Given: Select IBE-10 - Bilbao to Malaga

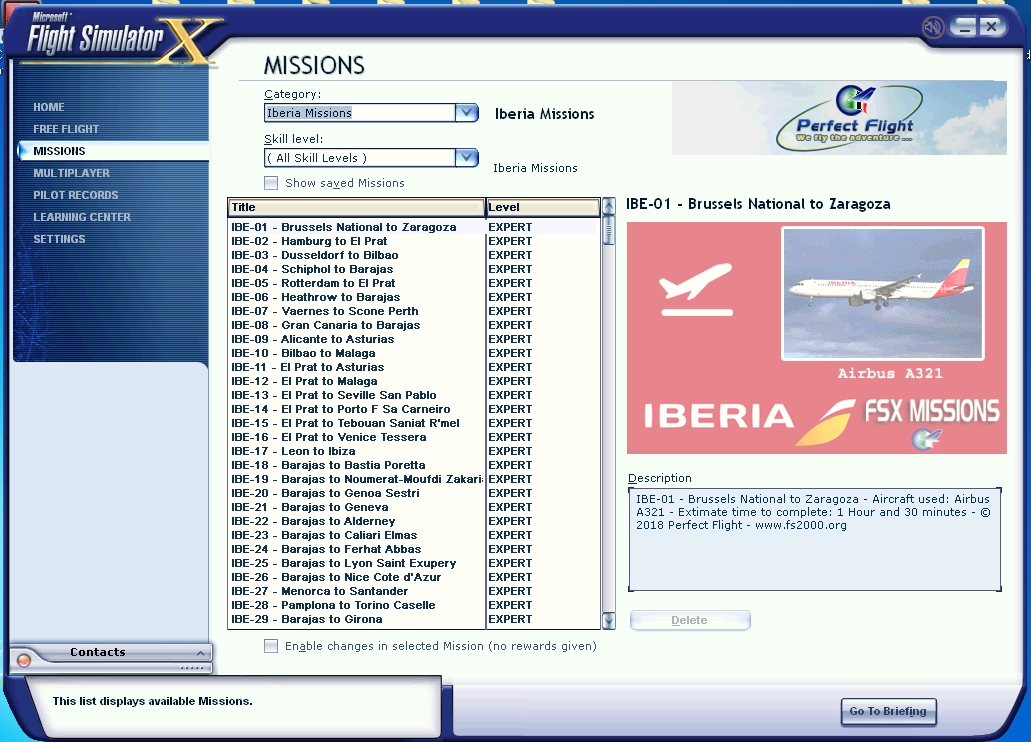Looking at the screenshot, I should point(414,353).
